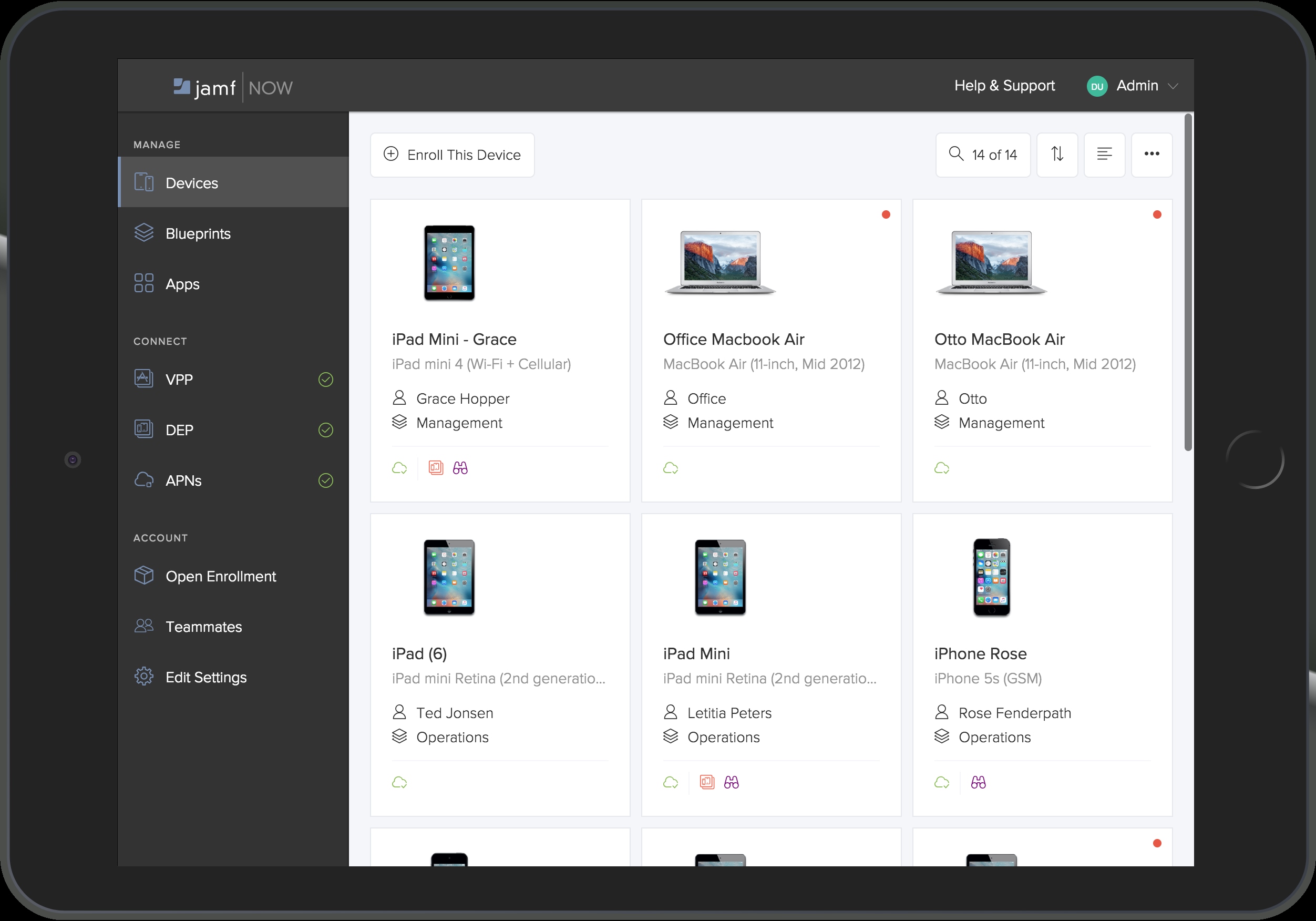Click VPP green checkmark status

click(325, 380)
